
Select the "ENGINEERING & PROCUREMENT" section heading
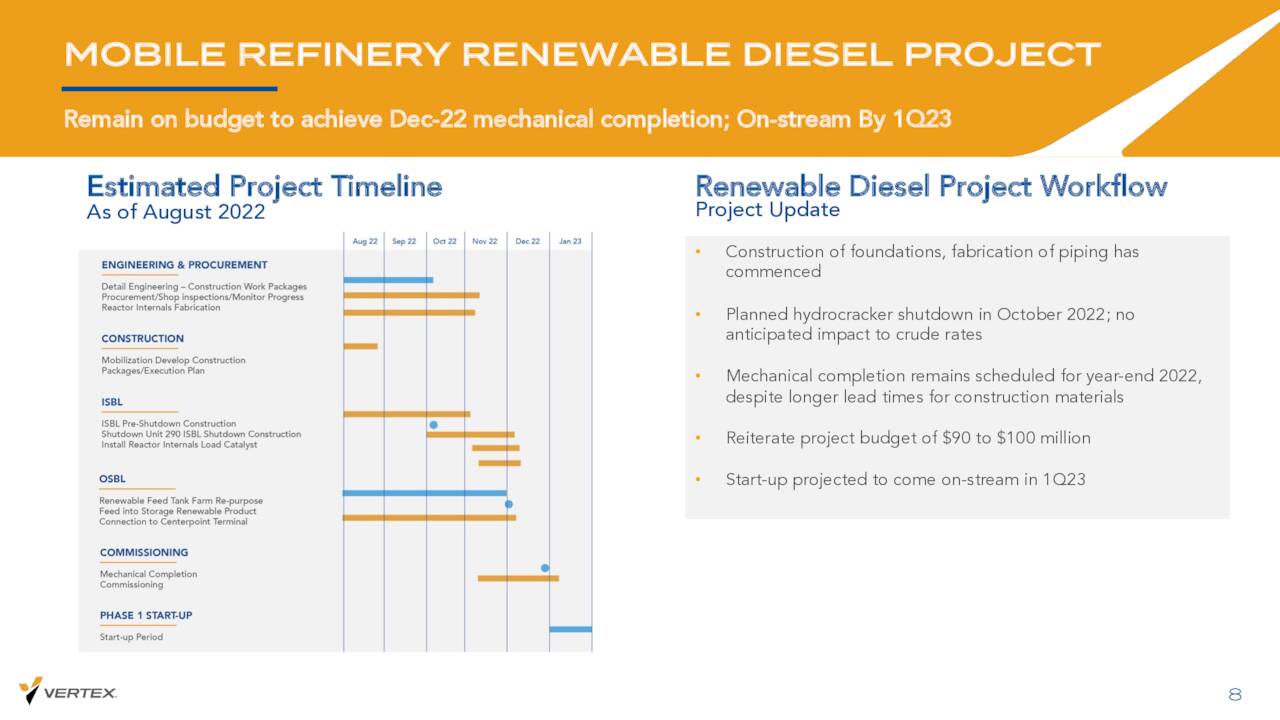pos(184,265)
